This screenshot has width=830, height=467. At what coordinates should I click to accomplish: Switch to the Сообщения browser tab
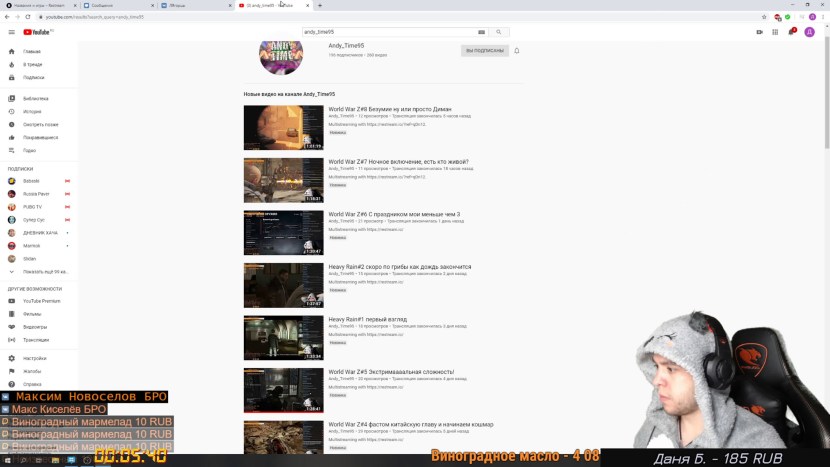coord(108,5)
